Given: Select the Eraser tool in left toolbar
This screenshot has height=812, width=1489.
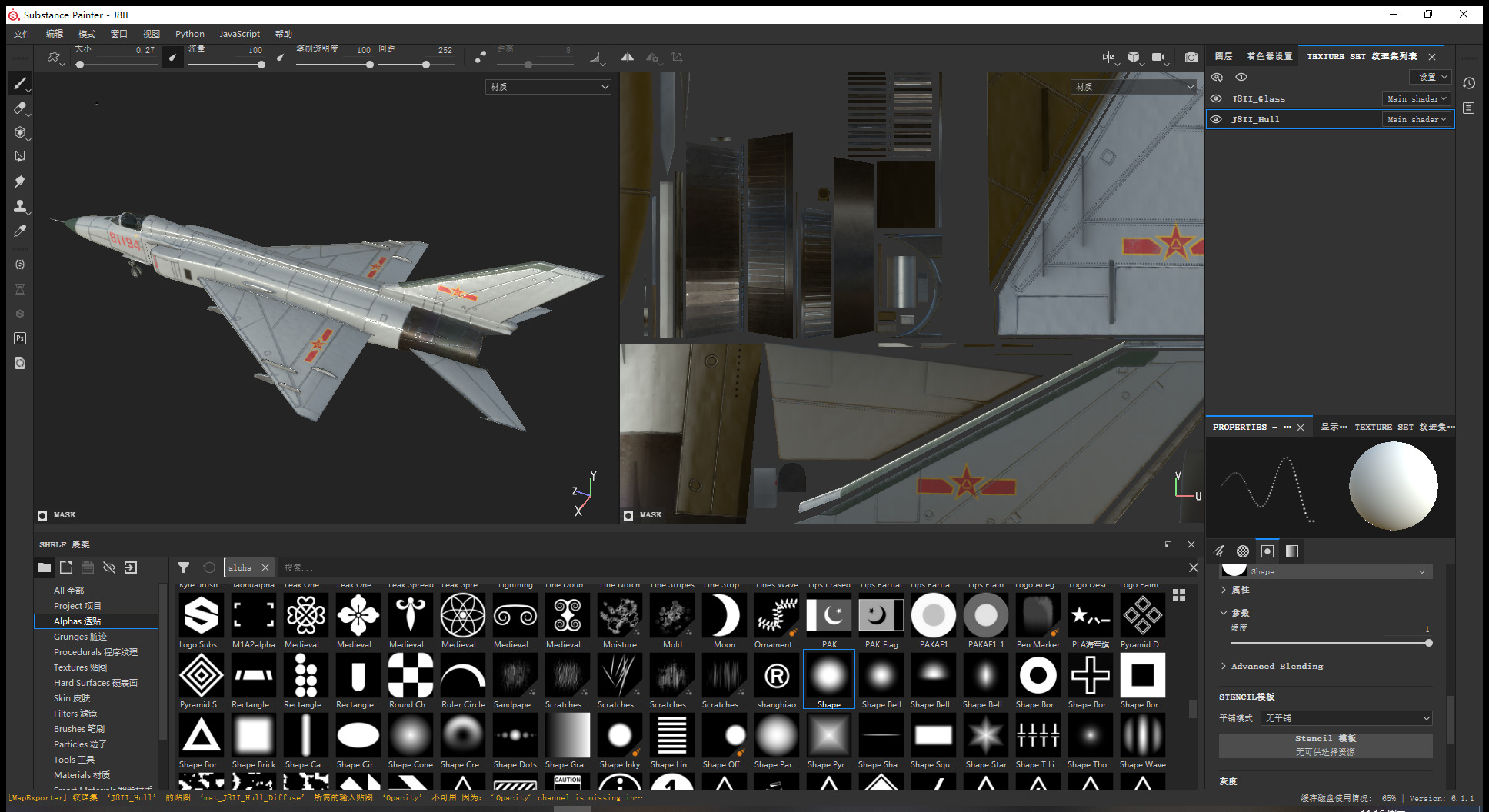Looking at the screenshot, I should point(20,108).
